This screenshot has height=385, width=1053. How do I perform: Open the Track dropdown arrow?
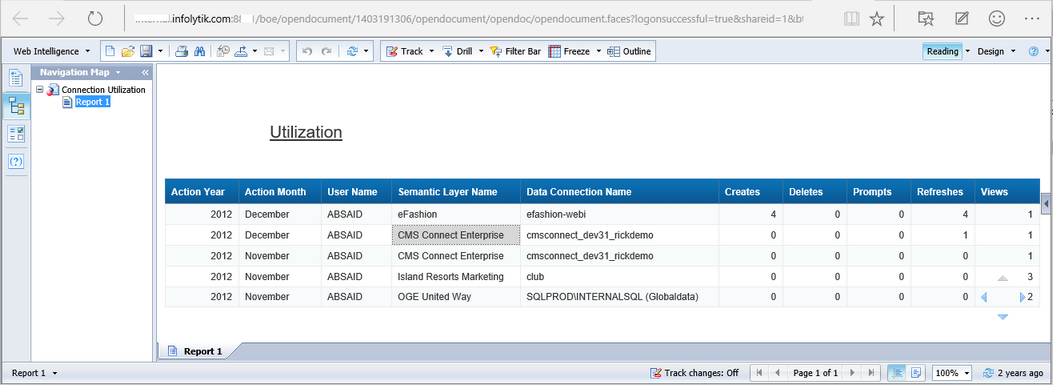432,51
